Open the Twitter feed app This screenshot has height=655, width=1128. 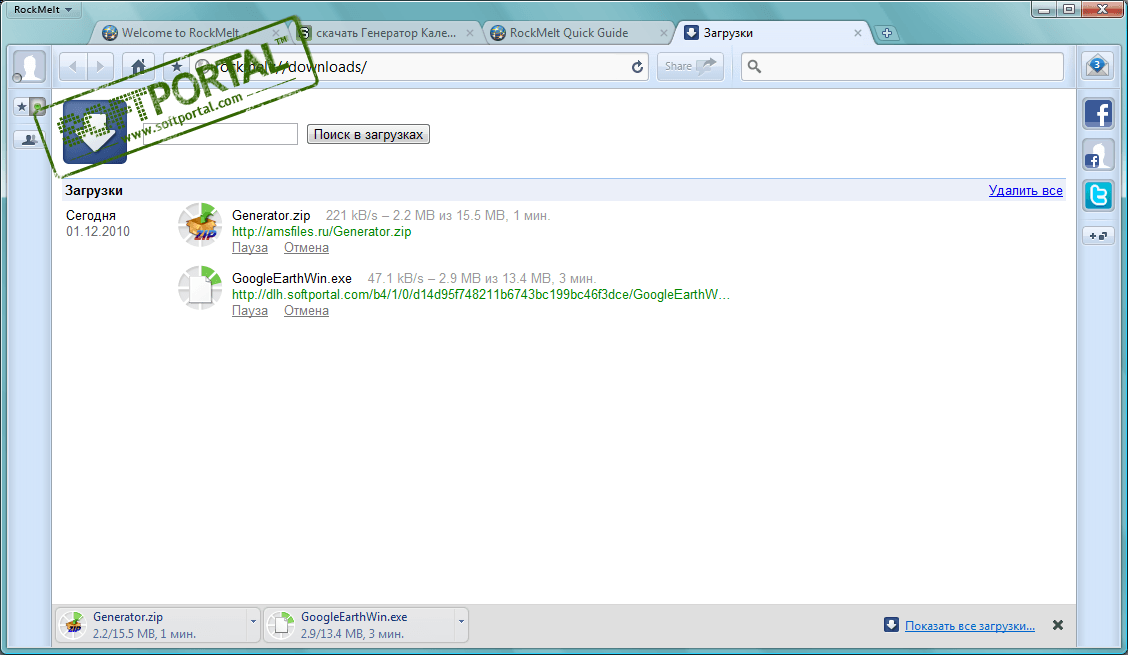click(1098, 196)
